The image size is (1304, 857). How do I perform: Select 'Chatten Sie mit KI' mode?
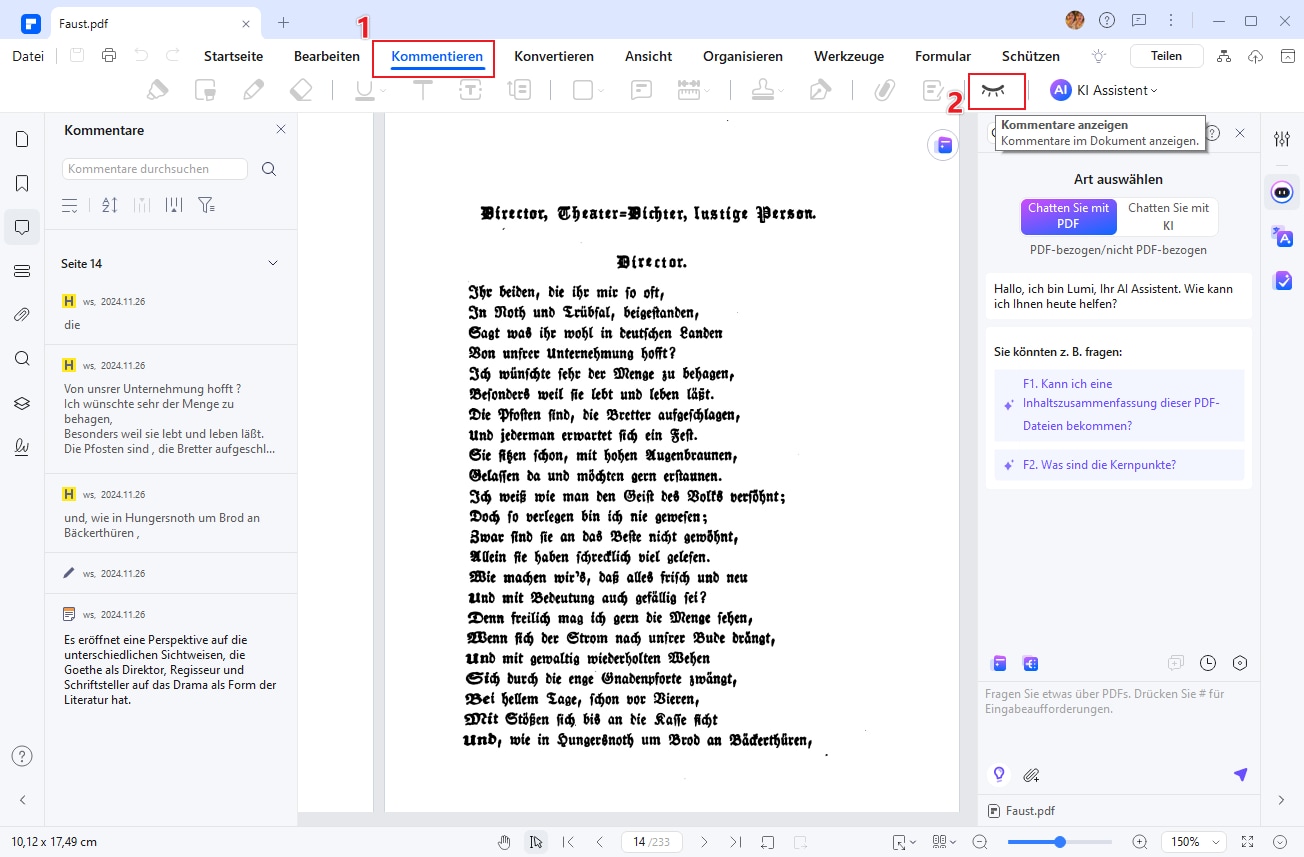coord(1168,217)
